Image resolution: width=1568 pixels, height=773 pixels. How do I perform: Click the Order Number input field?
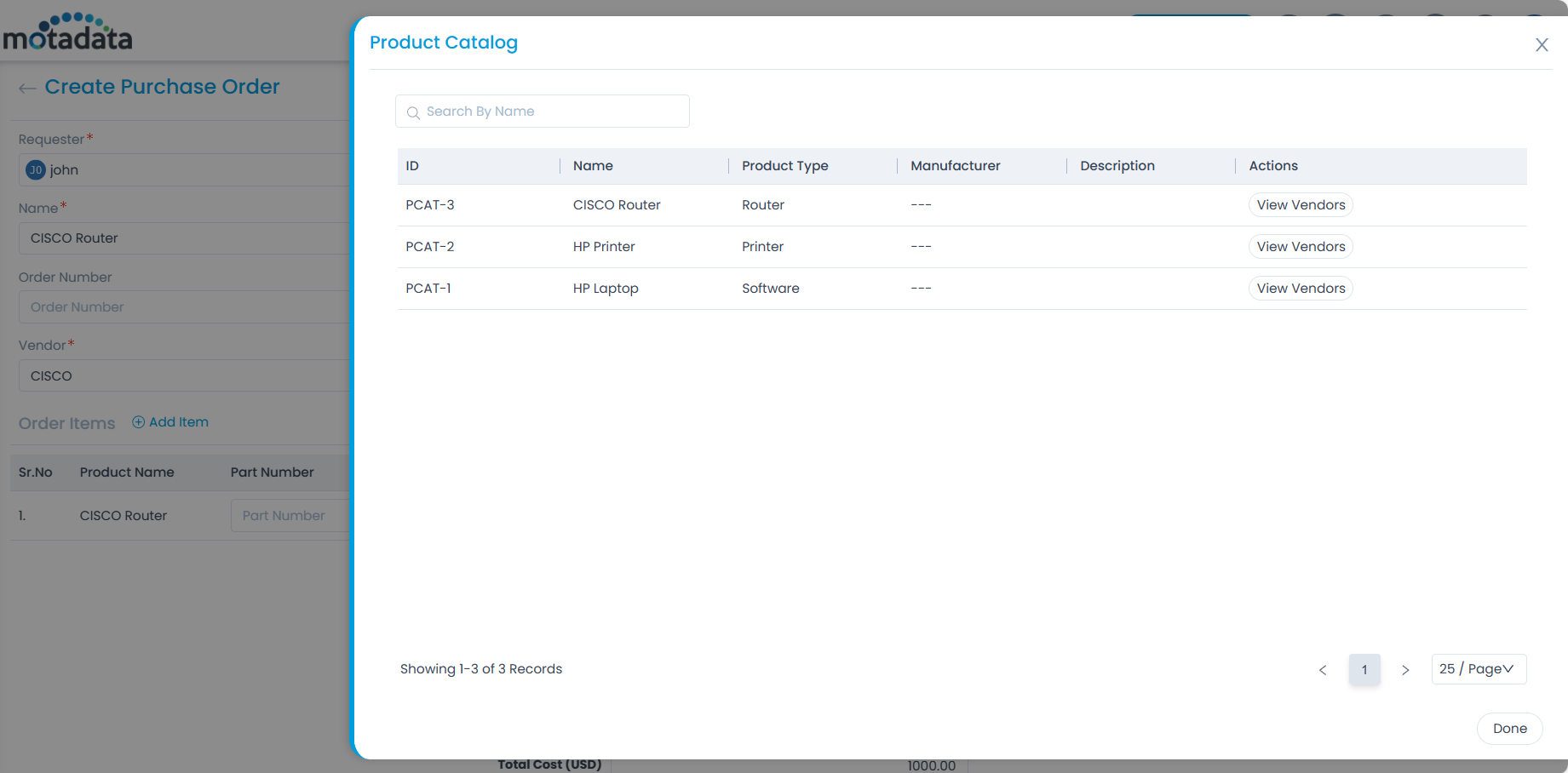pyautogui.click(x=183, y=307)
